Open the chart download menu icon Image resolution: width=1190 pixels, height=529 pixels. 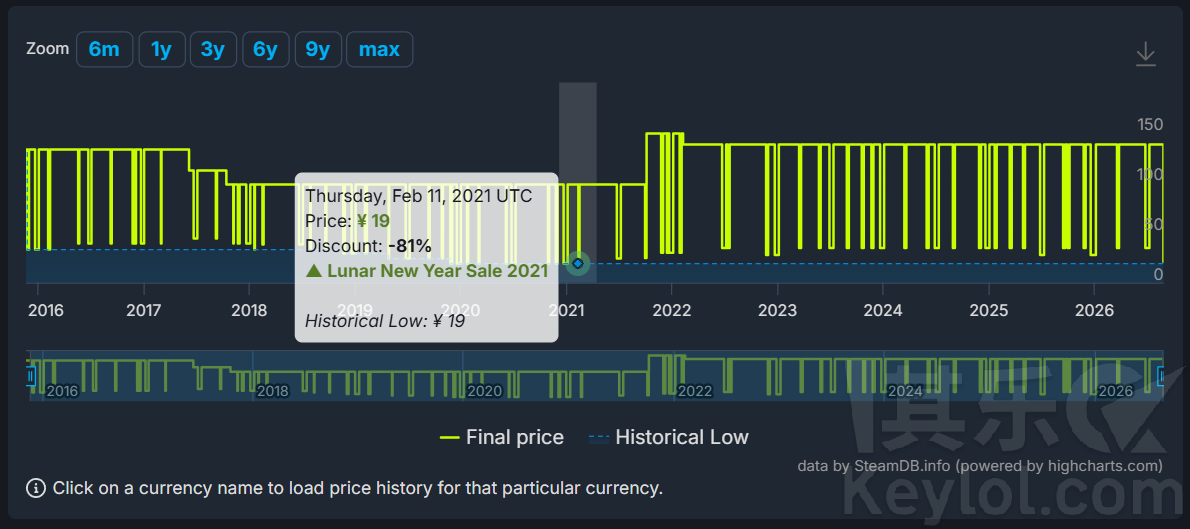pyautogui.click(x=1145, y=55)
